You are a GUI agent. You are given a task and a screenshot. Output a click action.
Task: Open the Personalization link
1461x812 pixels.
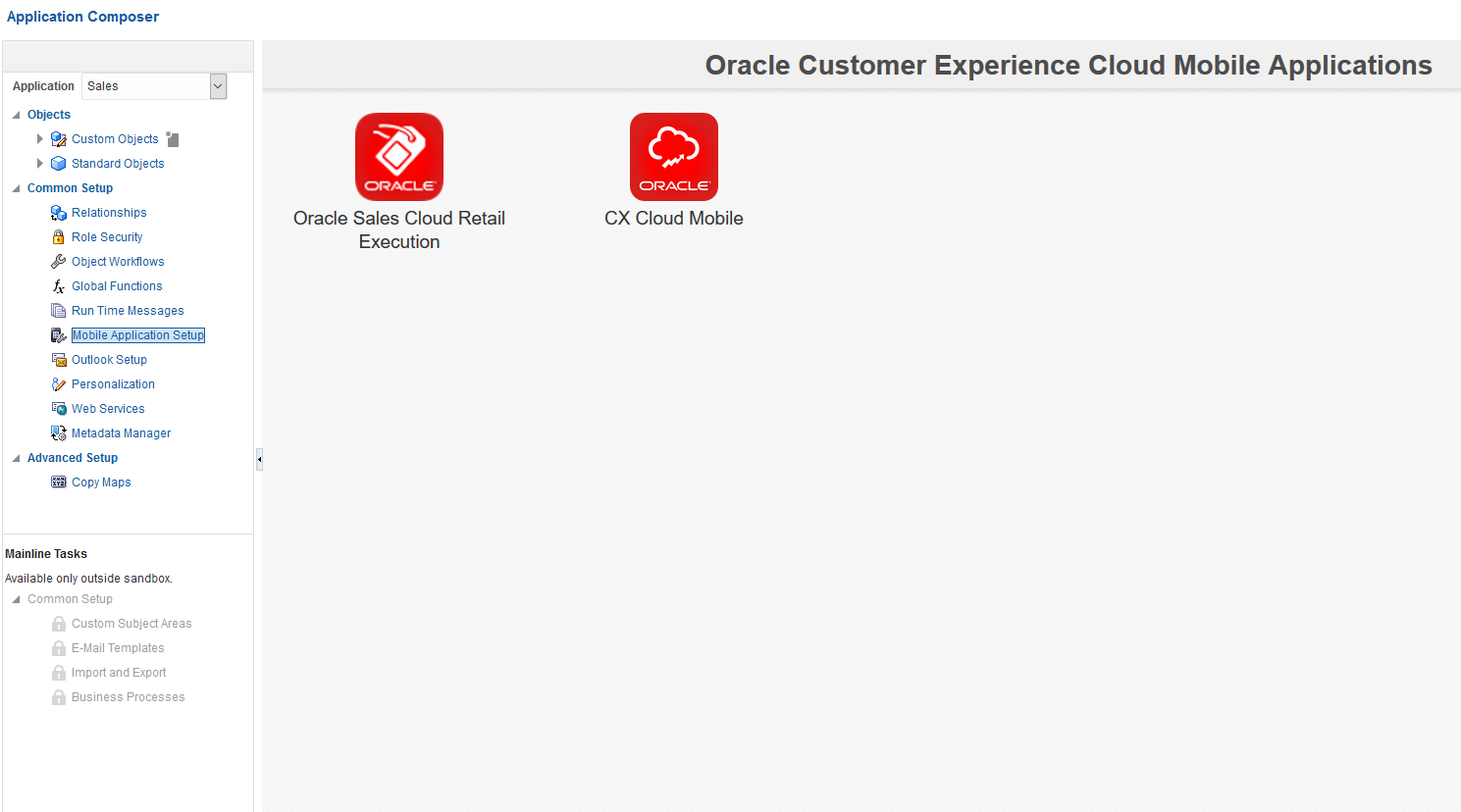coord(113,384)
